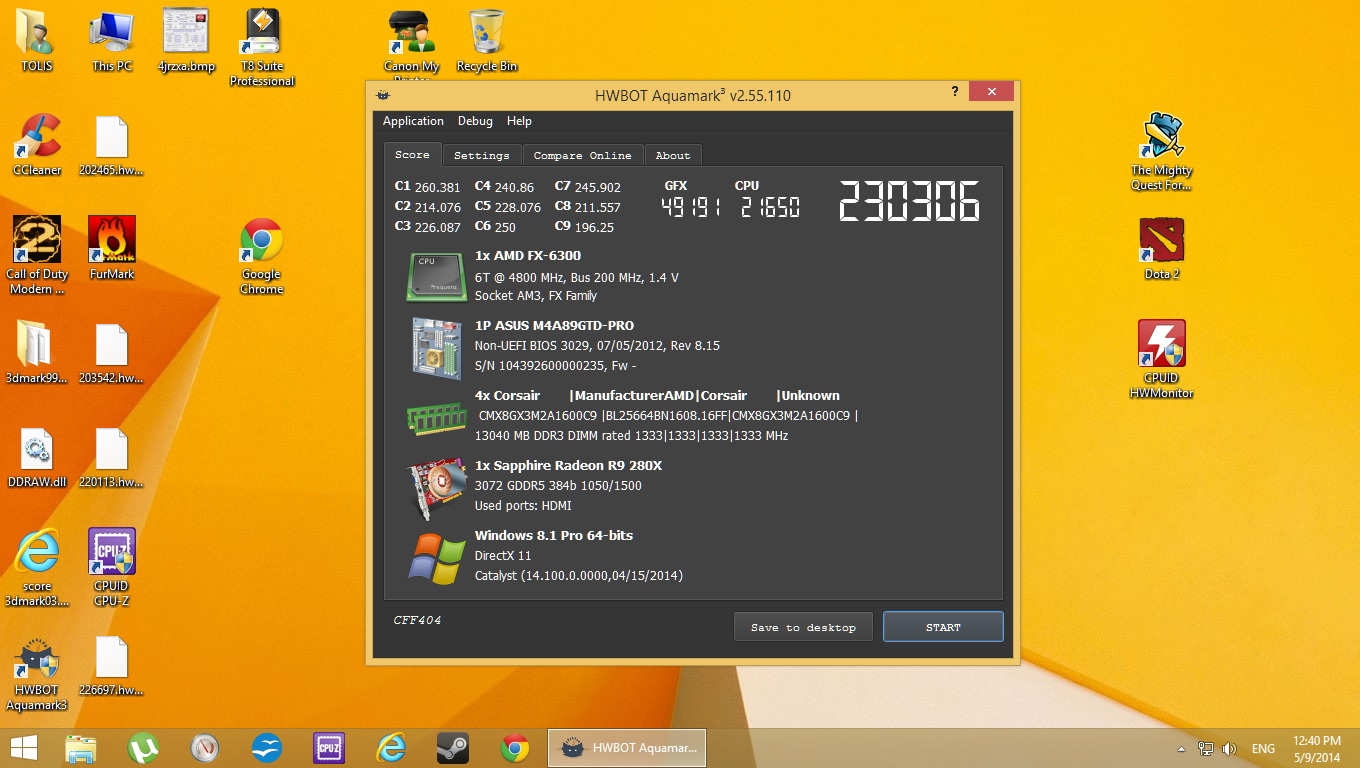Click the Windows 8.1 Pro 64-bits heading
The height and width of the screenshot is (768, 1360).
[x=554, y=536]
